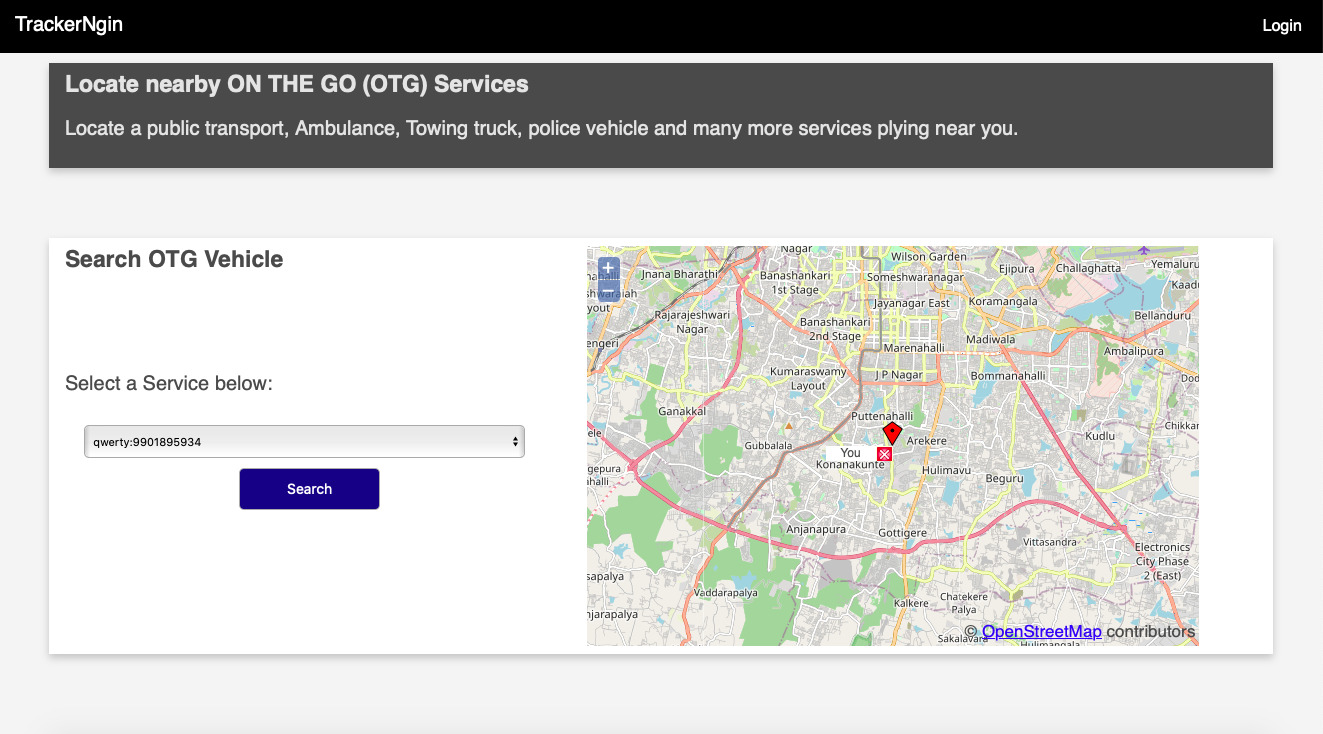Click the 'Someshwaranagar' map label
This screenshot has width=1323, height=734.
click(915, 277)
